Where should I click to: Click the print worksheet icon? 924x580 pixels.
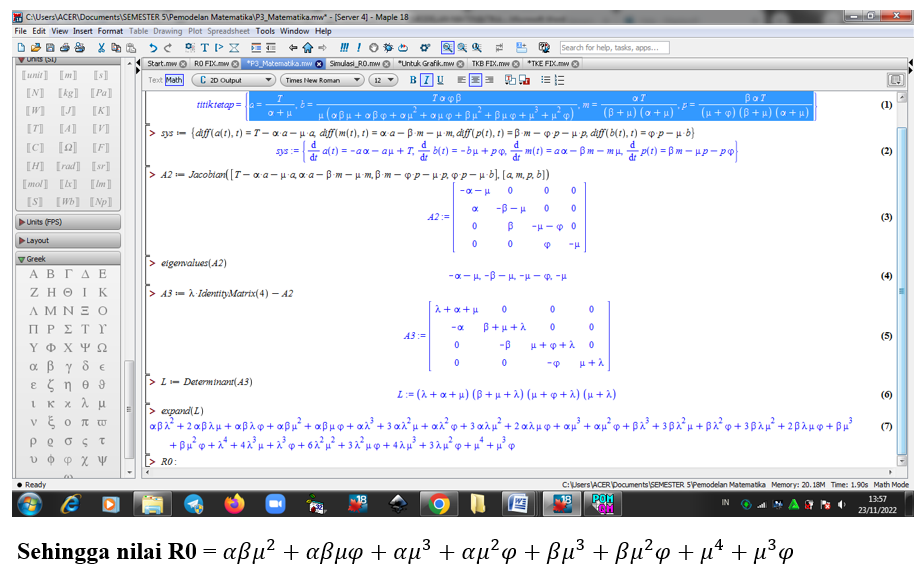pos(65,47)
